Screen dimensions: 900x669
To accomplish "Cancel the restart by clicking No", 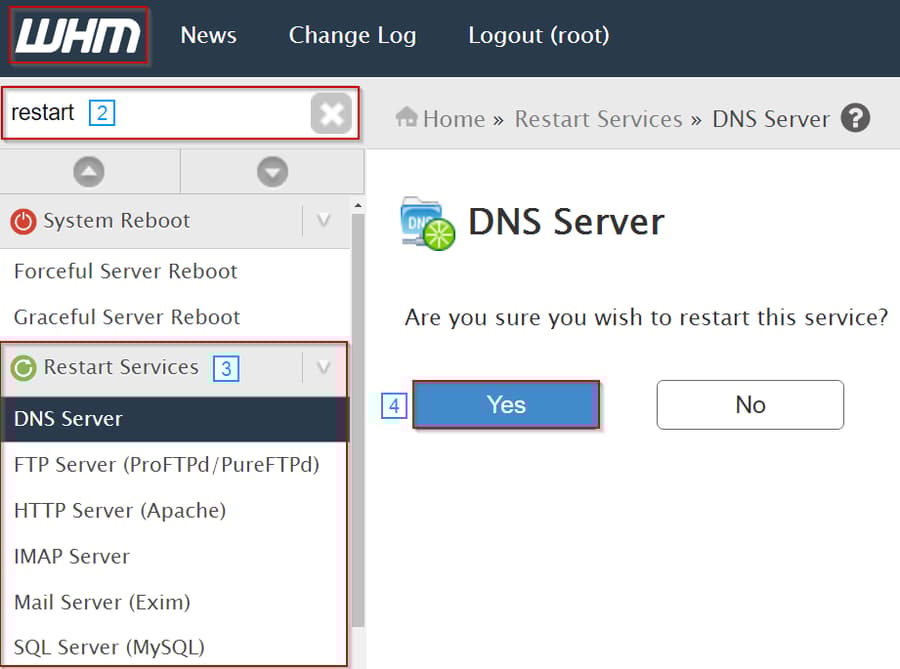I will 749,404.
